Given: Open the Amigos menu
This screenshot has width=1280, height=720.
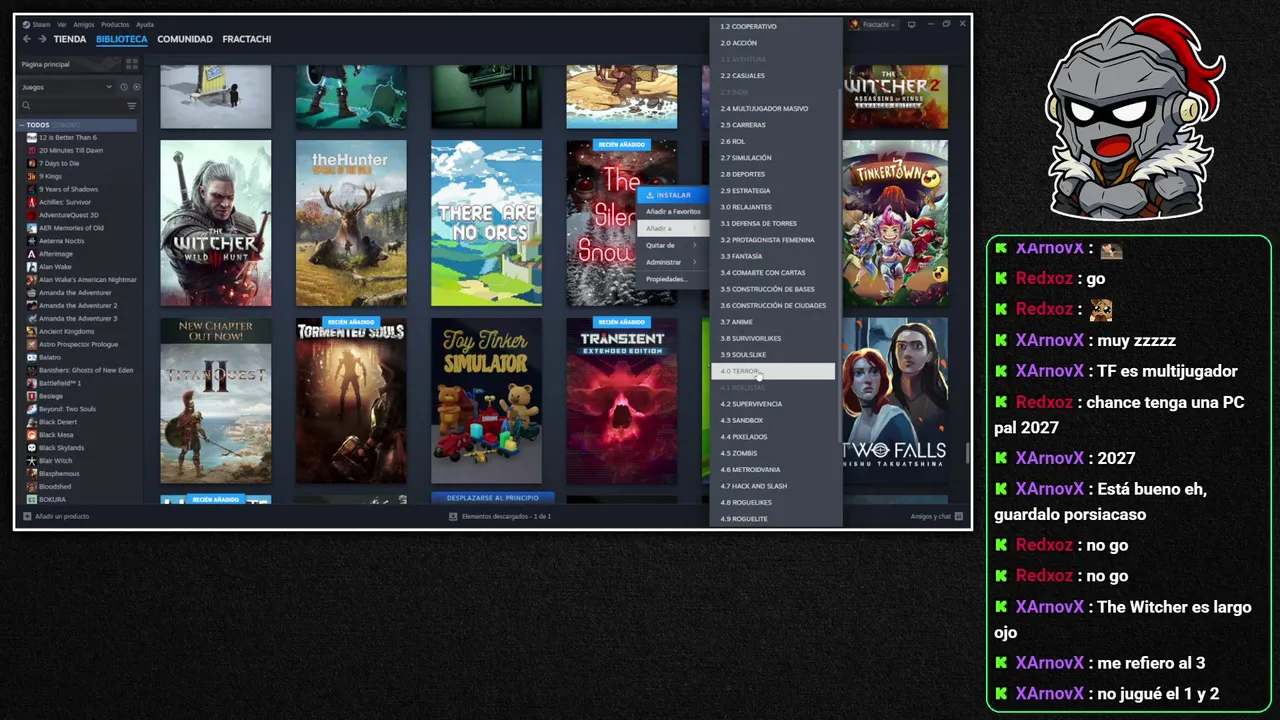Looking at the screenshot, I should point(83,24).
